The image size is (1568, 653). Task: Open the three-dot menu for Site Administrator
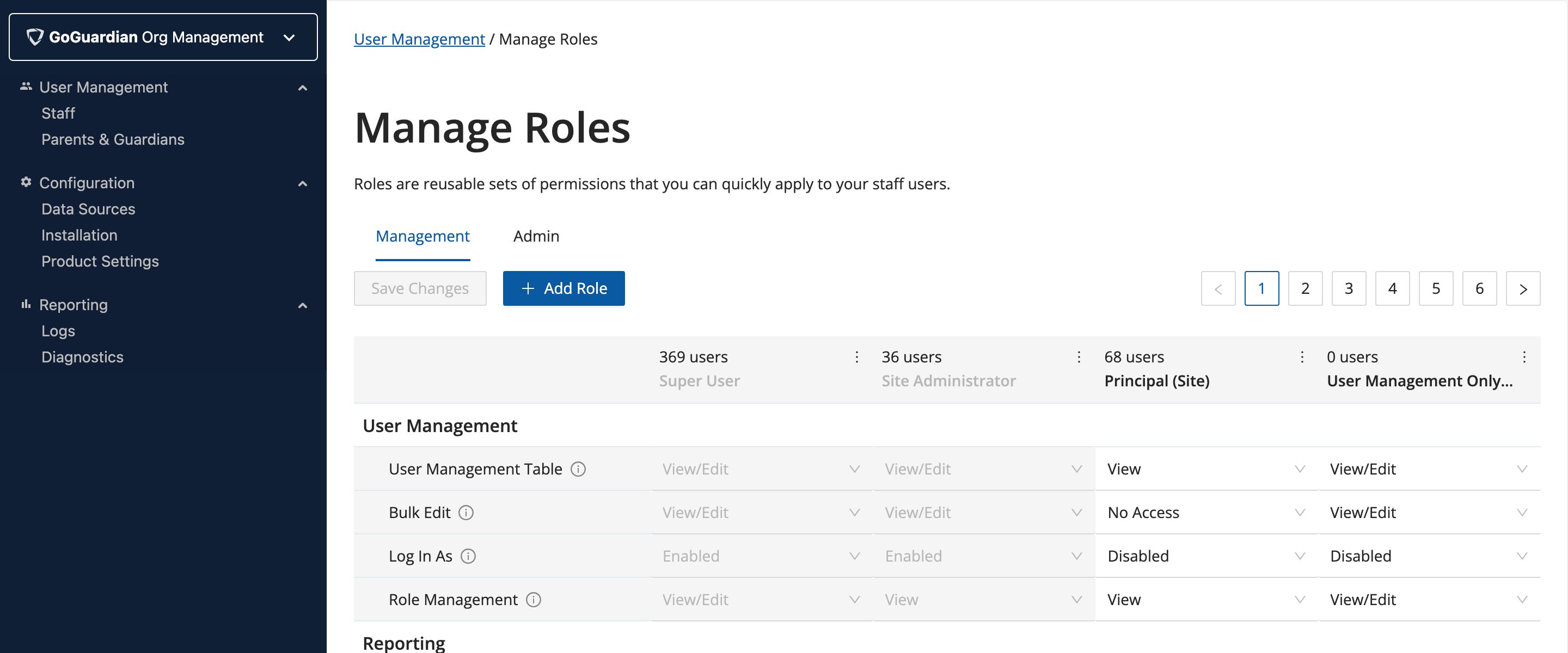coord(1079,357)
